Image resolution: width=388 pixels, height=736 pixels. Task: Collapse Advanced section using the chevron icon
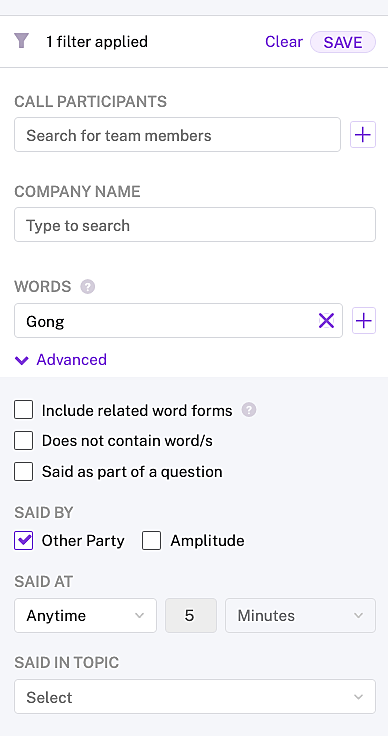(x=22, y=360)
